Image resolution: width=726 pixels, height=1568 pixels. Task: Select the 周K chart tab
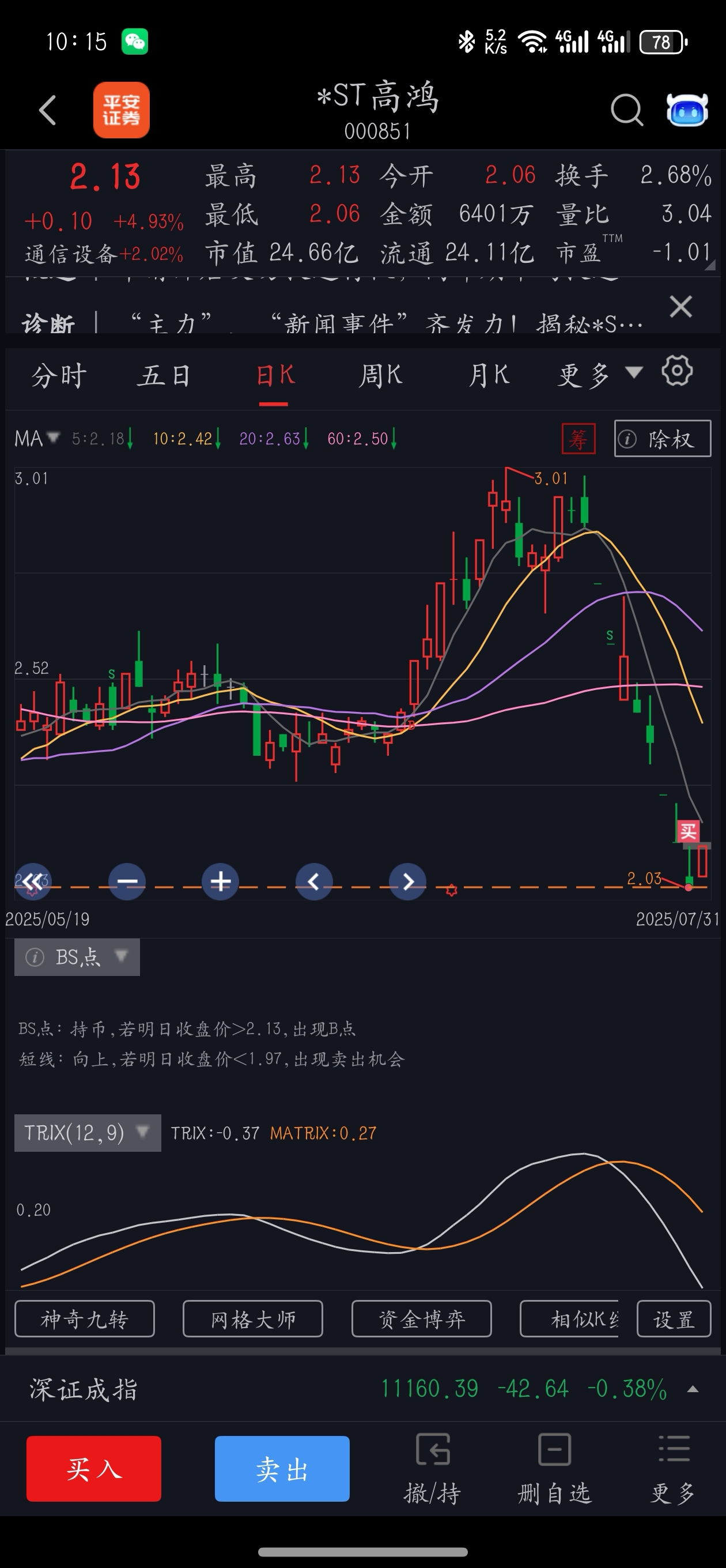pyautogui.click(x=380, y=375)
